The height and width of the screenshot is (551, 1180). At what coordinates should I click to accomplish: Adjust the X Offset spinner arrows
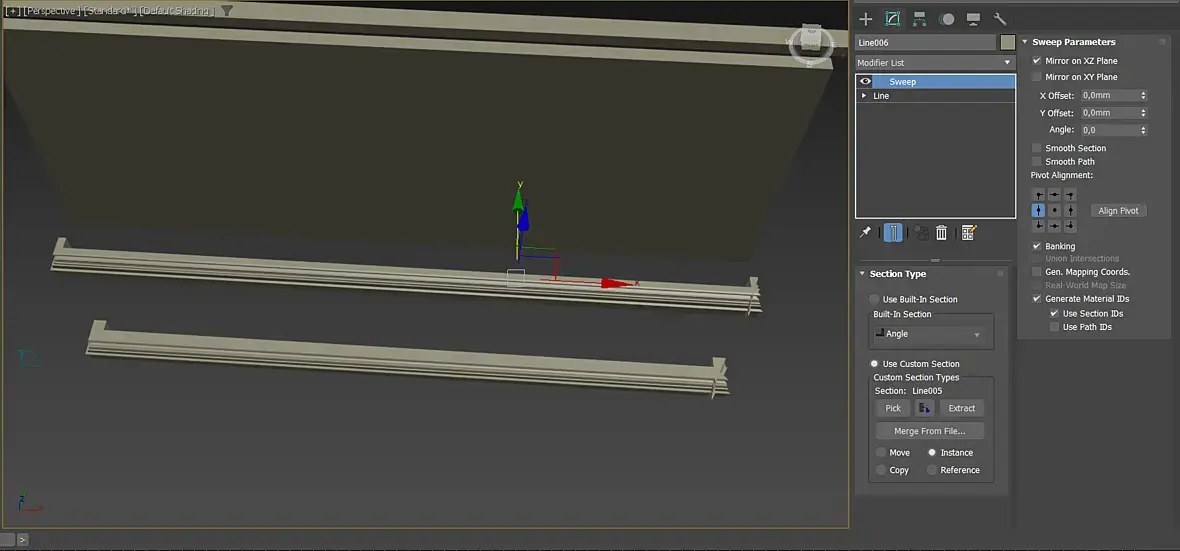[x=1143, y=96]
